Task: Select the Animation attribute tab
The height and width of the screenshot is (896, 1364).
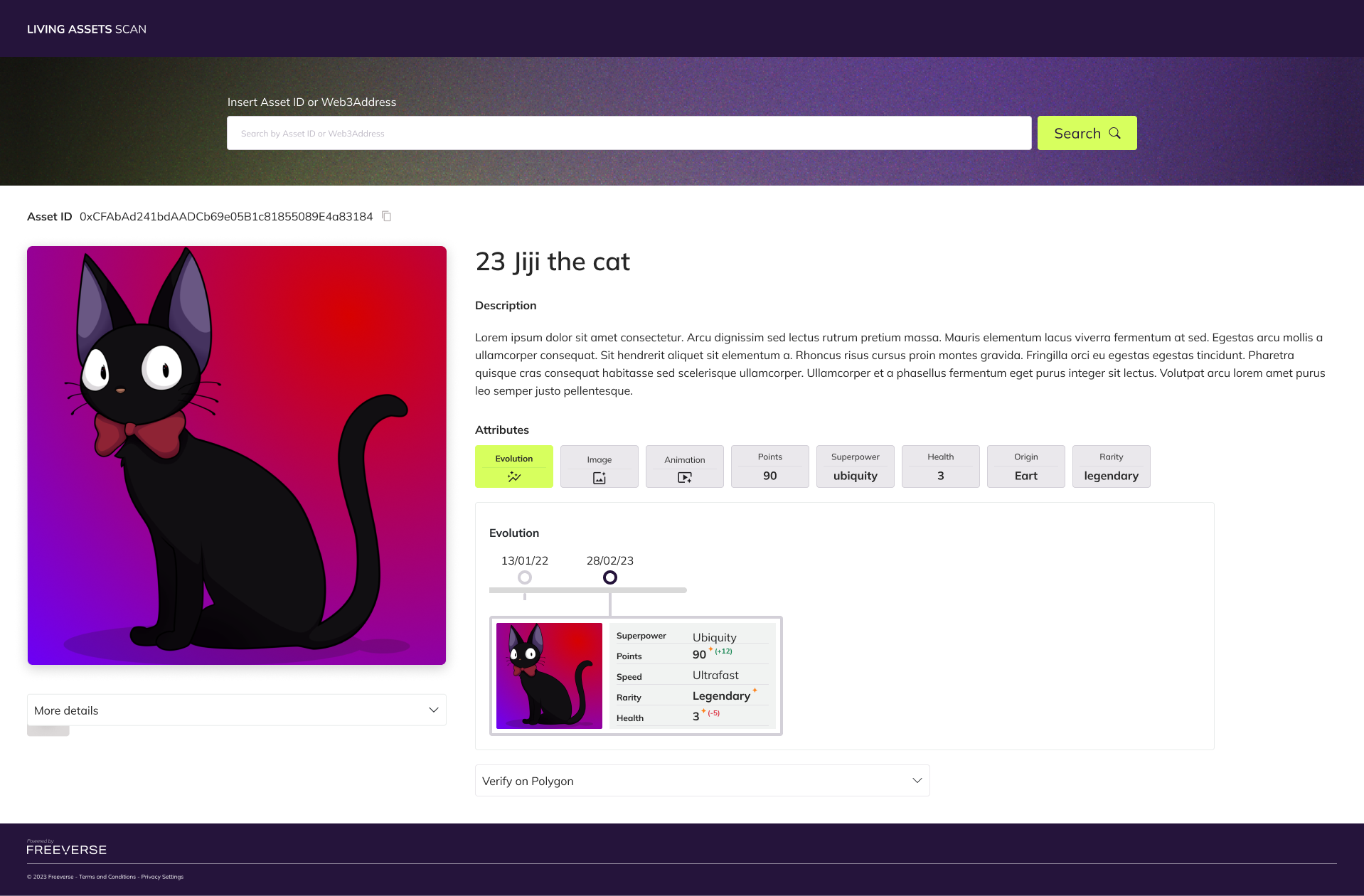Action: 685,466
